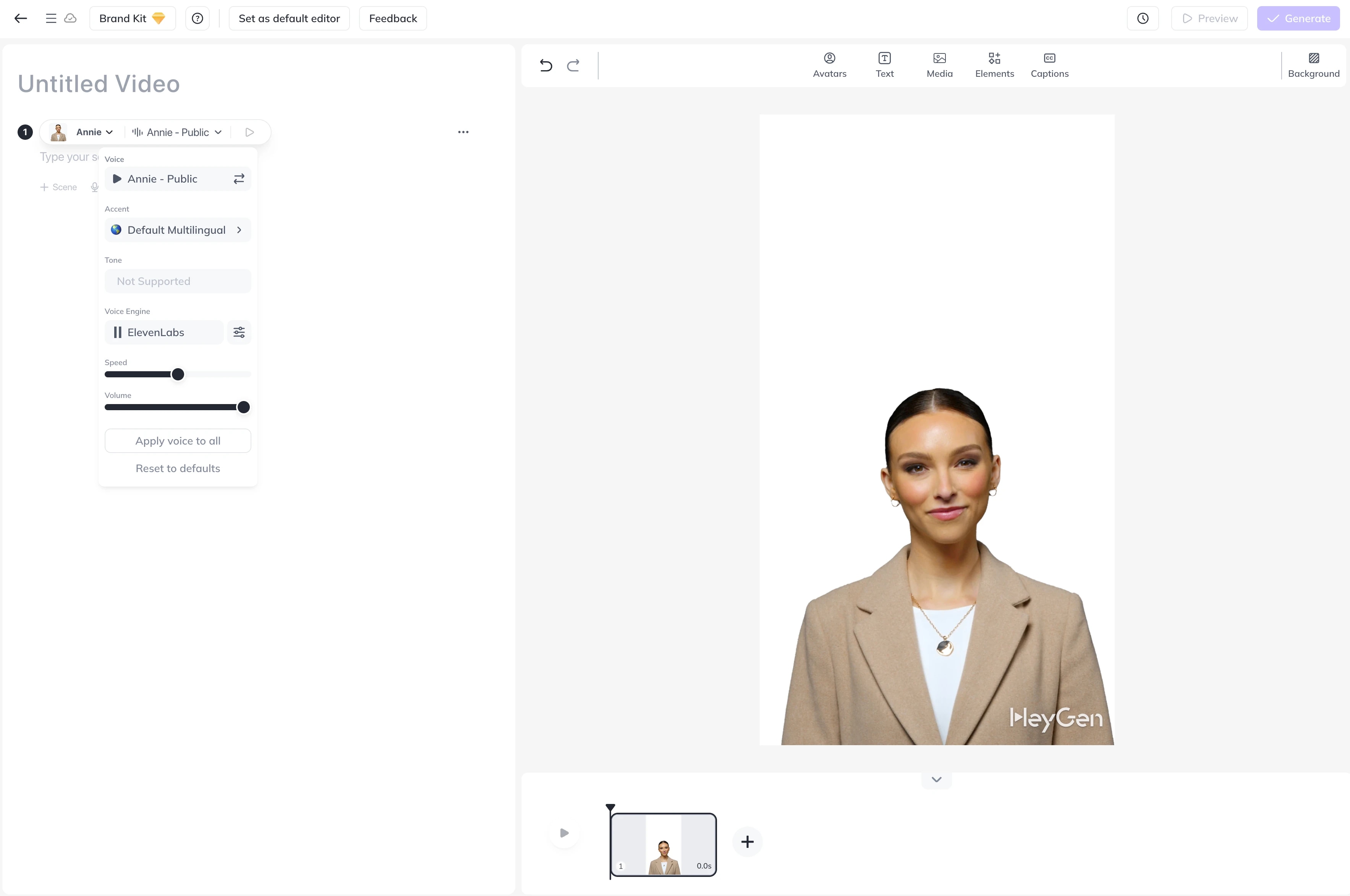Open the Avatars panel
The width and height of the screenshot is (1350, 896).
coord(829,65)
